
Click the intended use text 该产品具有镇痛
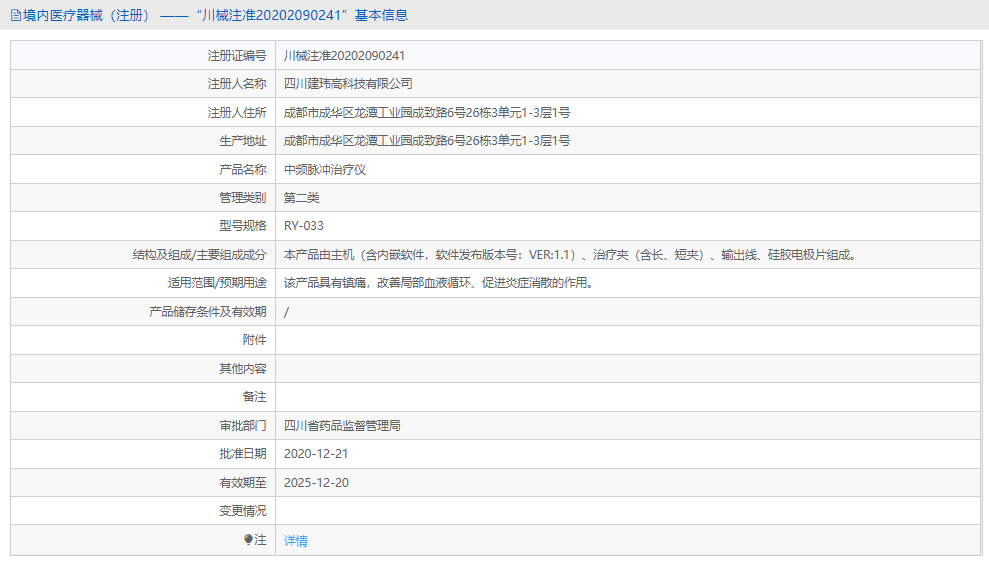point(439,282)
